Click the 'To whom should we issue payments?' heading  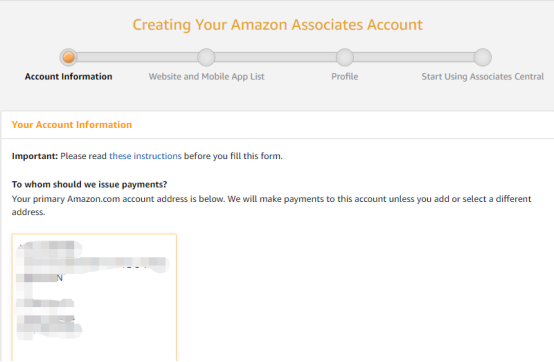[89, 184]
